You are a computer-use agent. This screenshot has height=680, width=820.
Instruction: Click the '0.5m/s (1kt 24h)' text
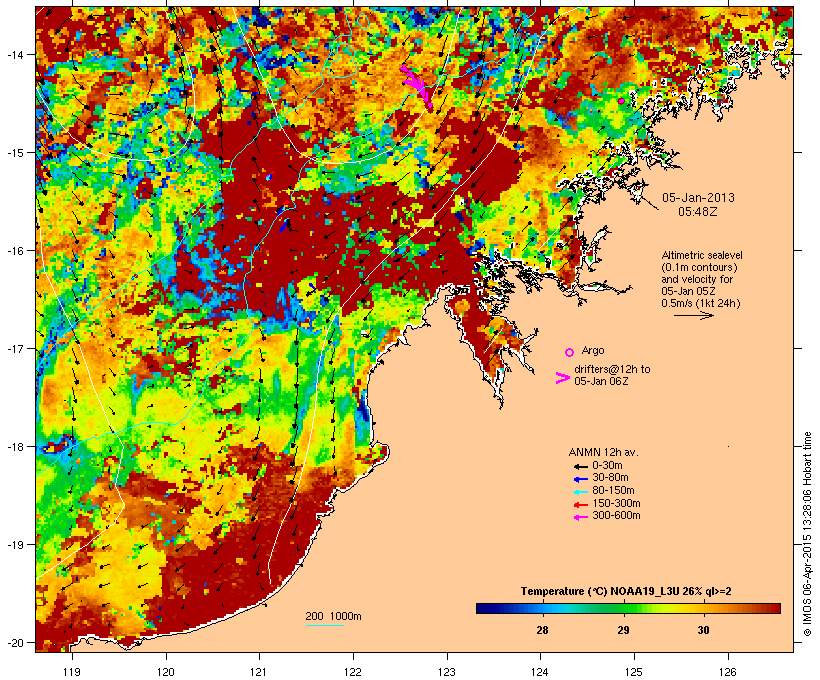coord(701,303)
